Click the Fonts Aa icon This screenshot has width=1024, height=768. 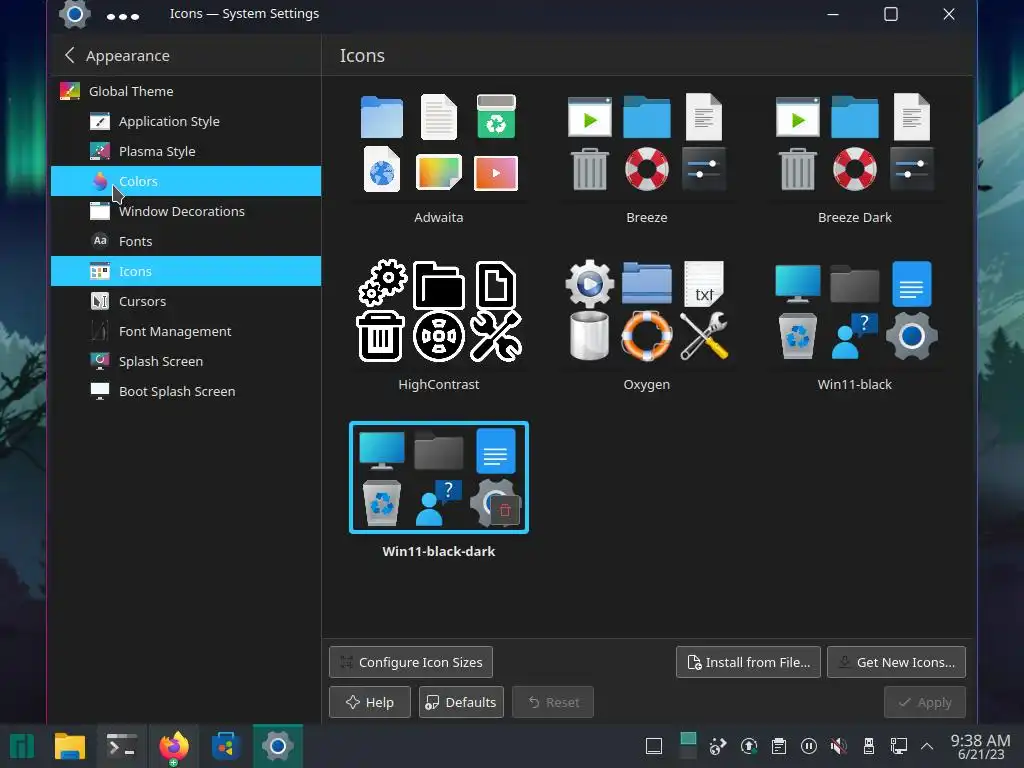coord(100,241)
